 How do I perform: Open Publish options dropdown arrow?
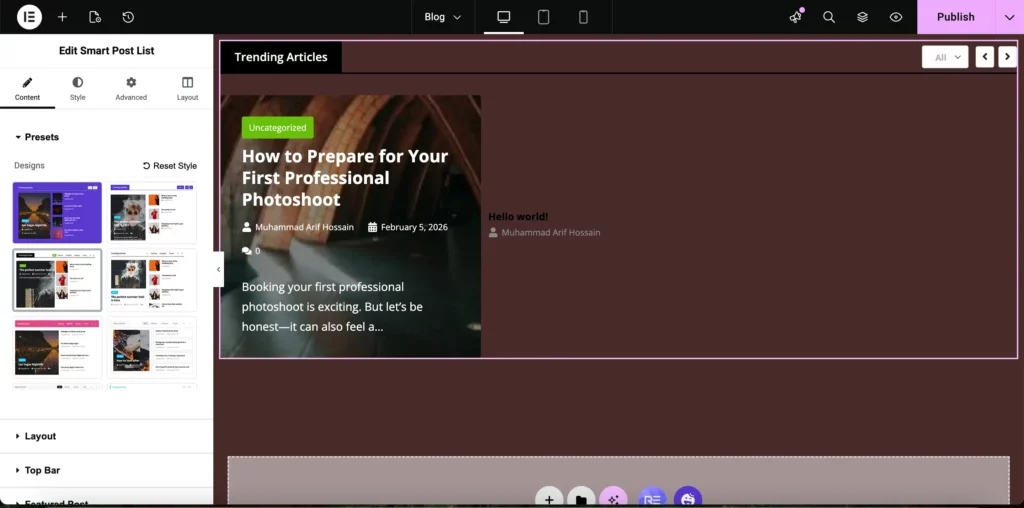point(1010,17)
